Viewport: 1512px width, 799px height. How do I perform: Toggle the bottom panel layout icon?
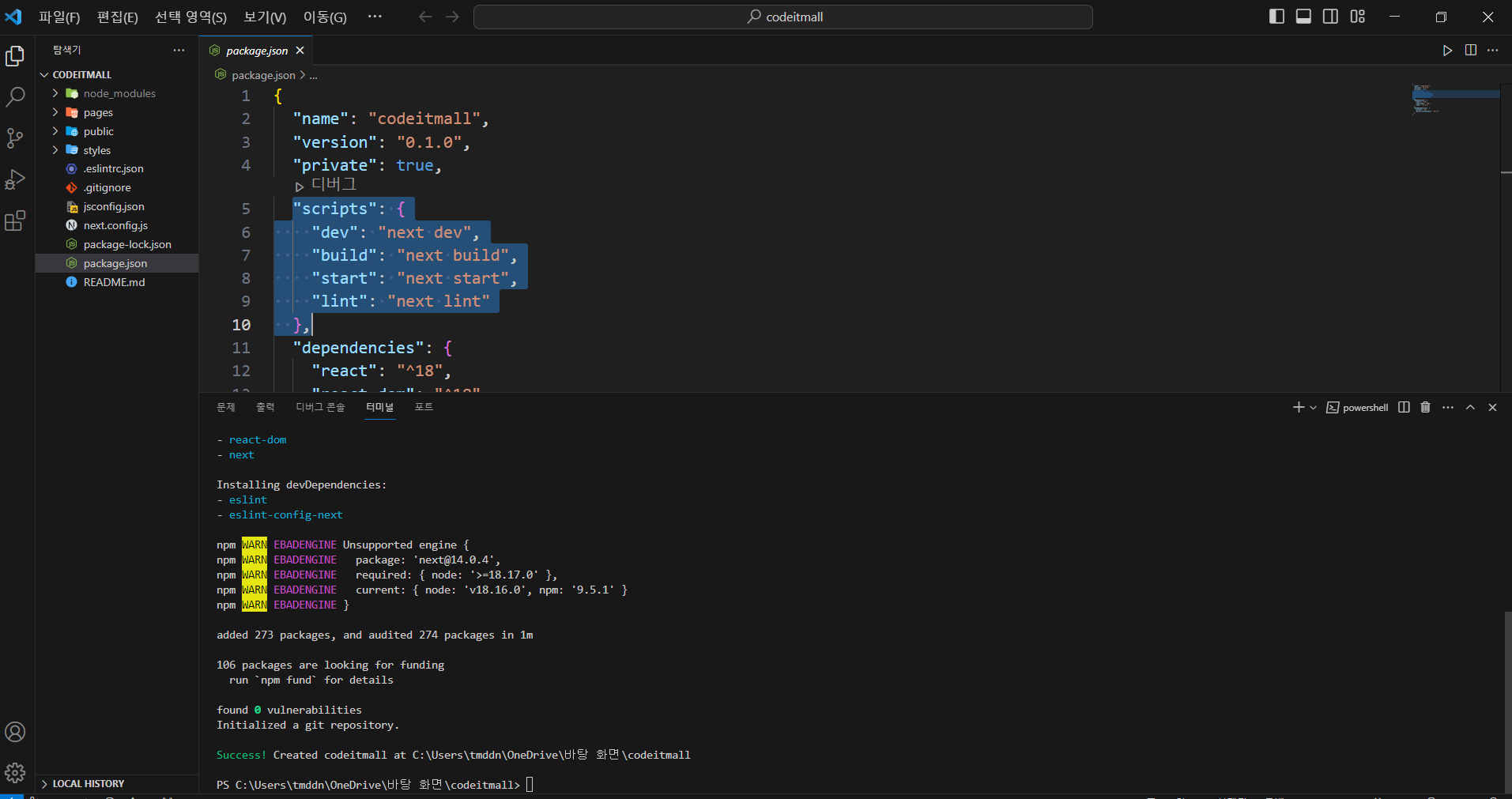click(x=1303, y=17)
